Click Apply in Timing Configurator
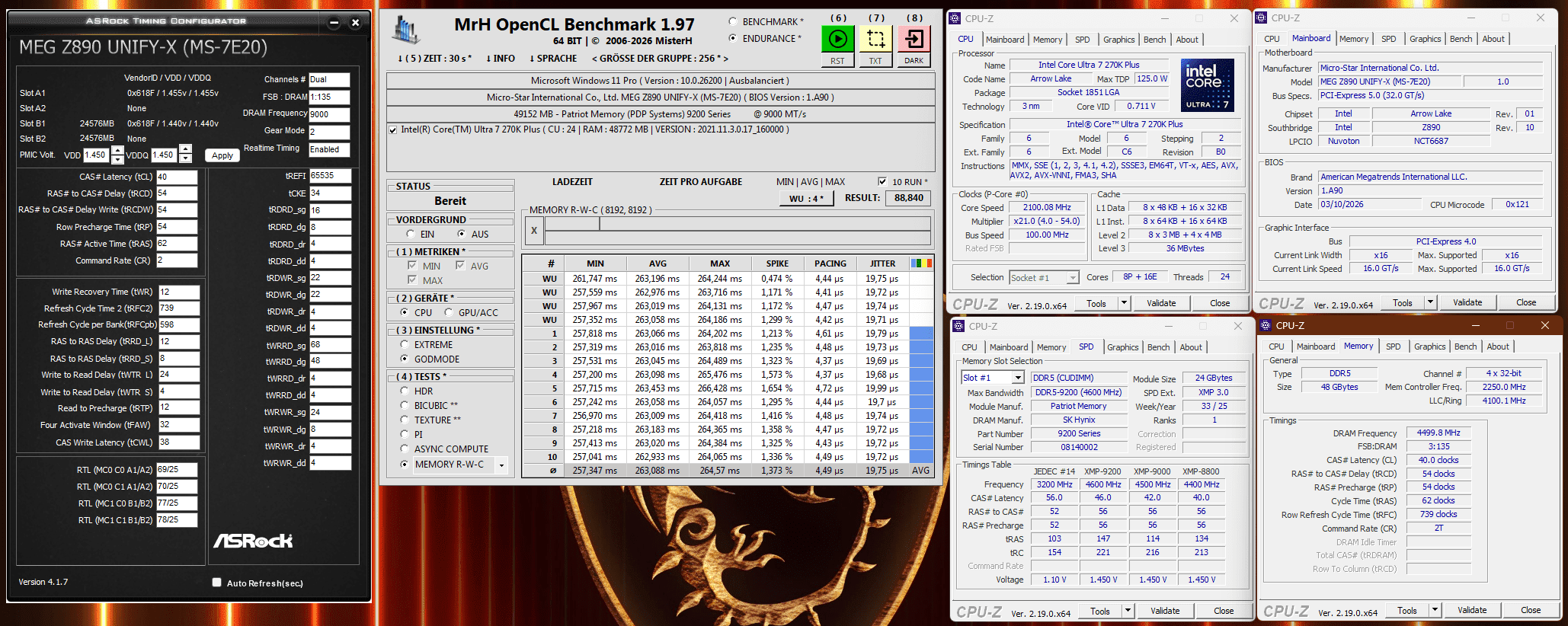 [222, 155]
